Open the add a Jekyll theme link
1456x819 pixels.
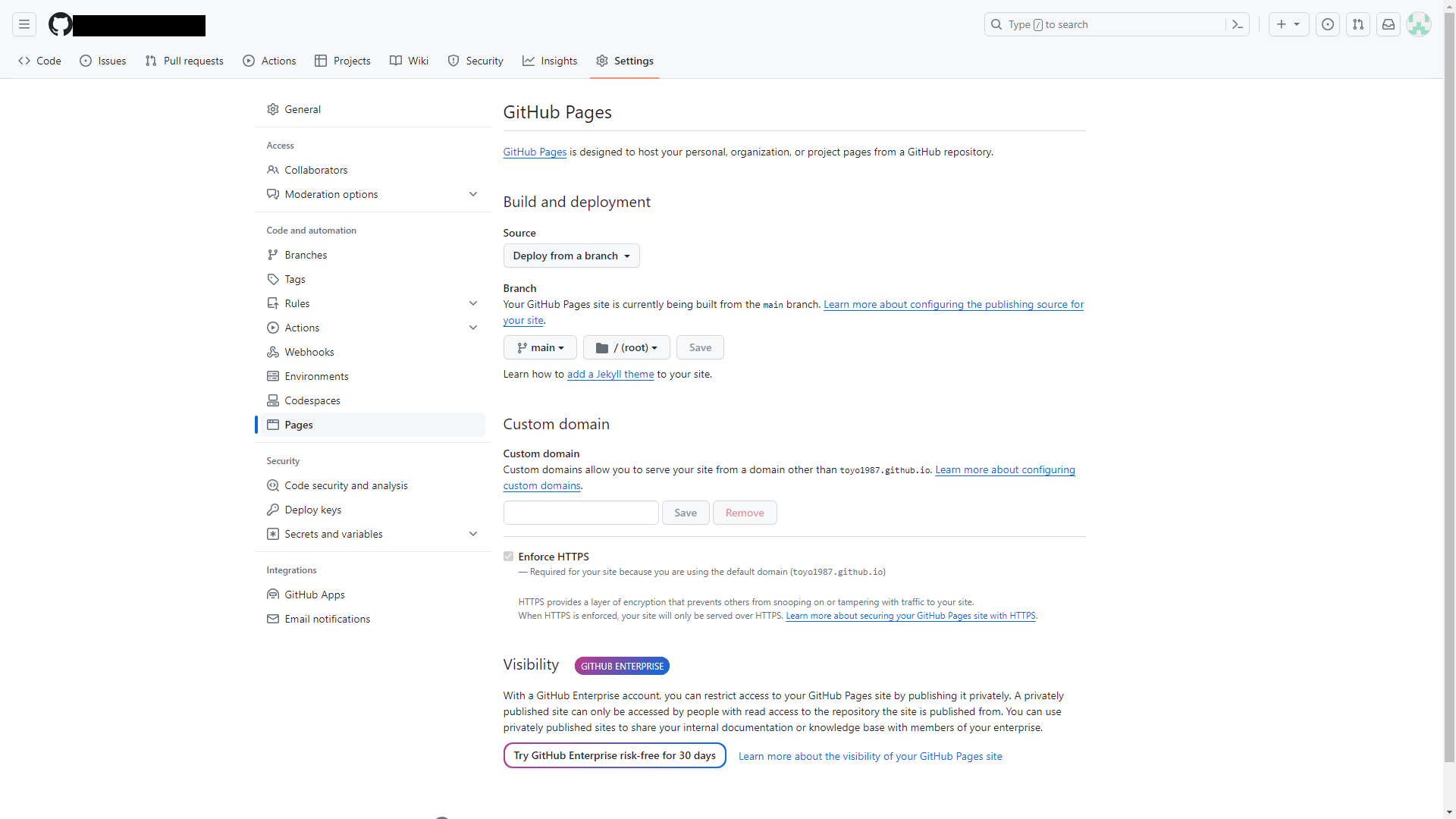(x=610, y=374)
